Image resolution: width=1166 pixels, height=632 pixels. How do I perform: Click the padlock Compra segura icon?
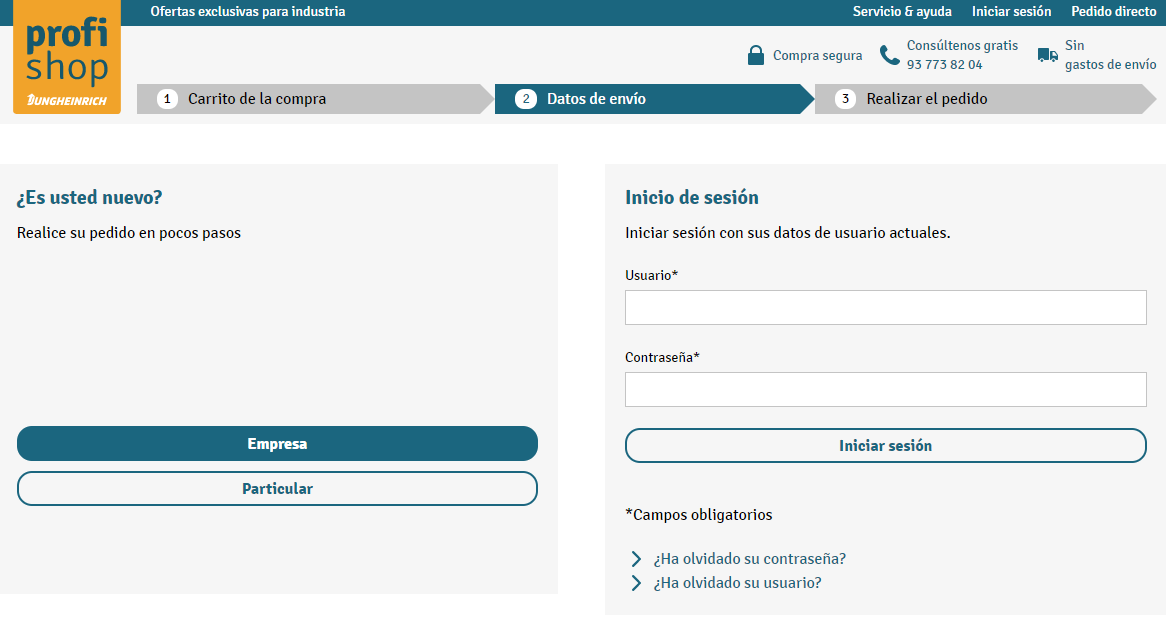point(756,56)
